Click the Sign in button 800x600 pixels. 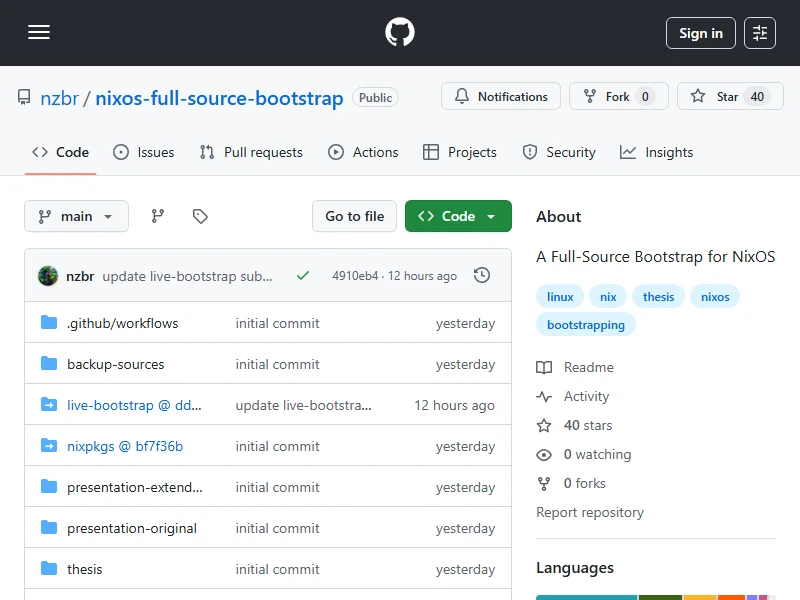click(x=700, y=33)
